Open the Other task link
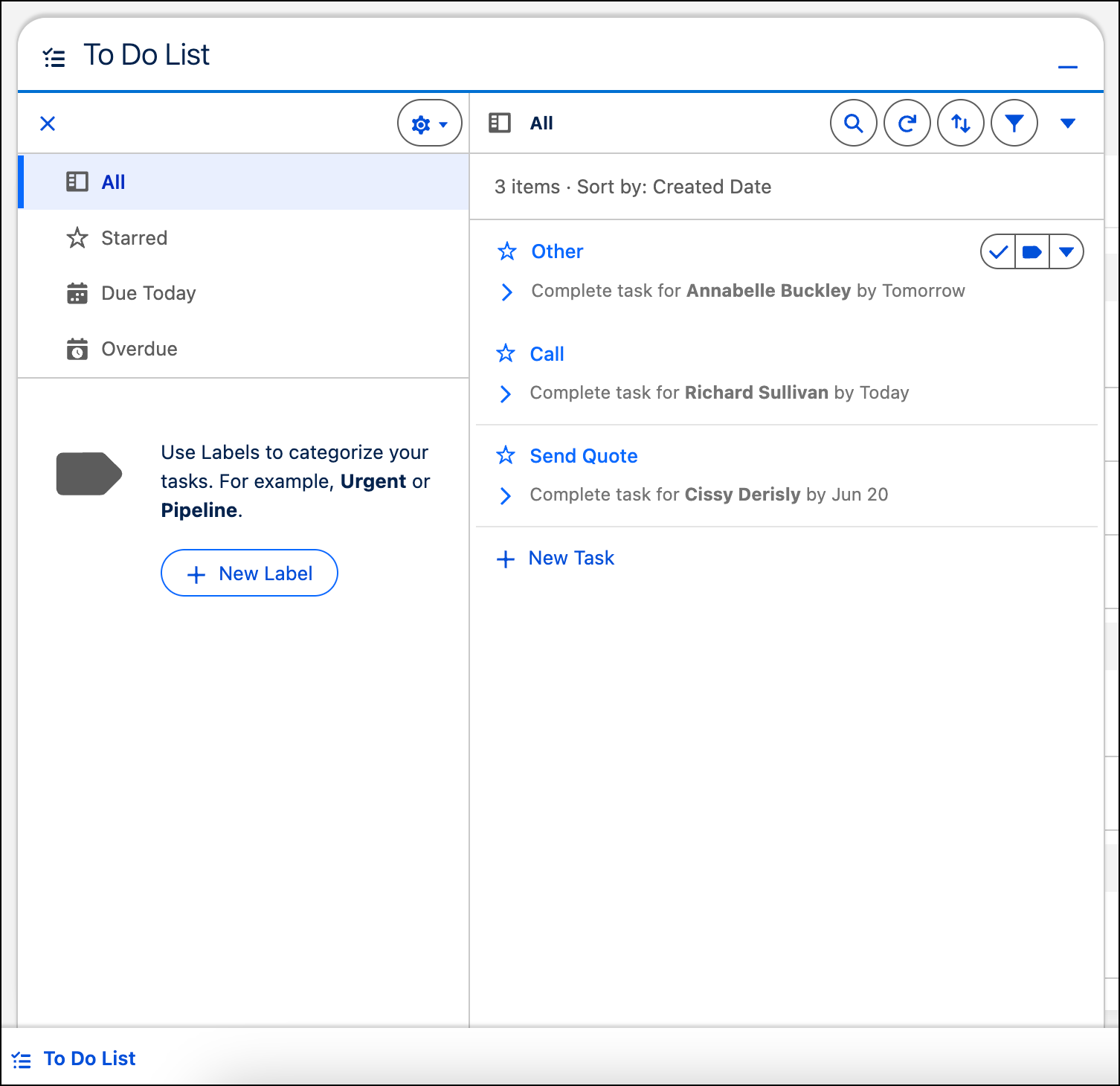Viewport: 1120px width, 1086px height. [557, 251]
